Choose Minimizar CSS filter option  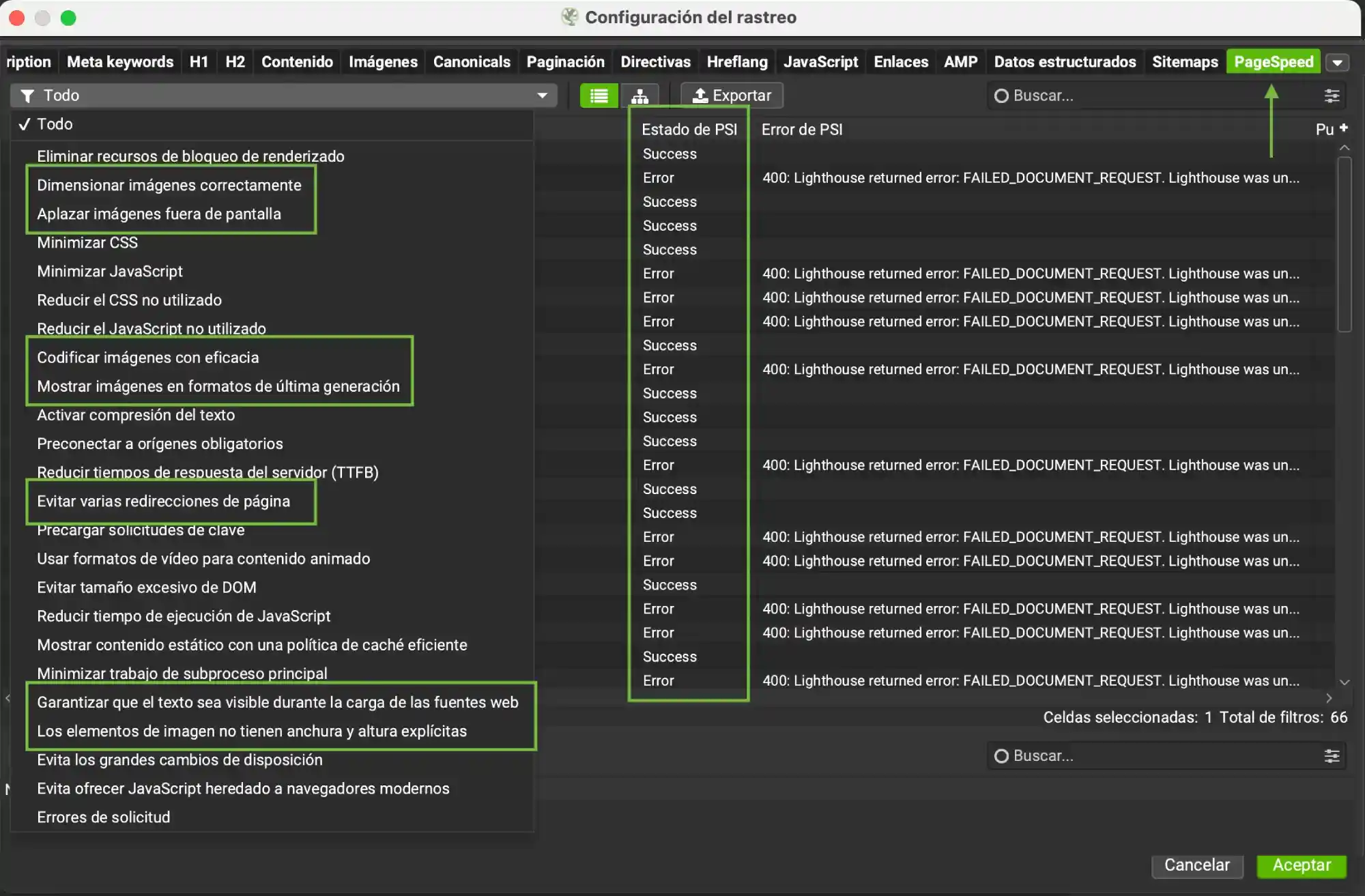click(x=87, y=243)
